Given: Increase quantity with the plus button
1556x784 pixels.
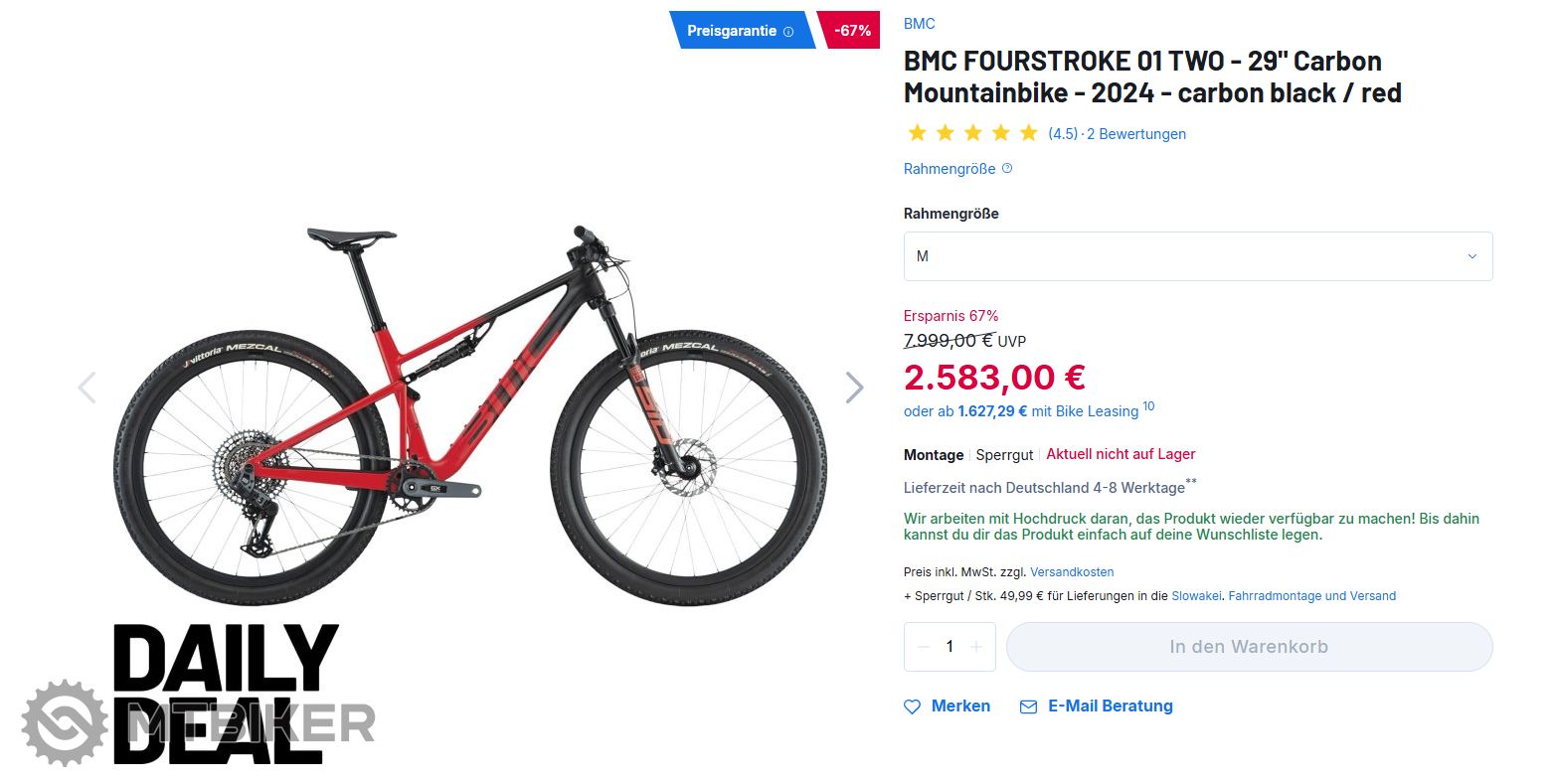Looking at the screenshot, I should [976, 647].
